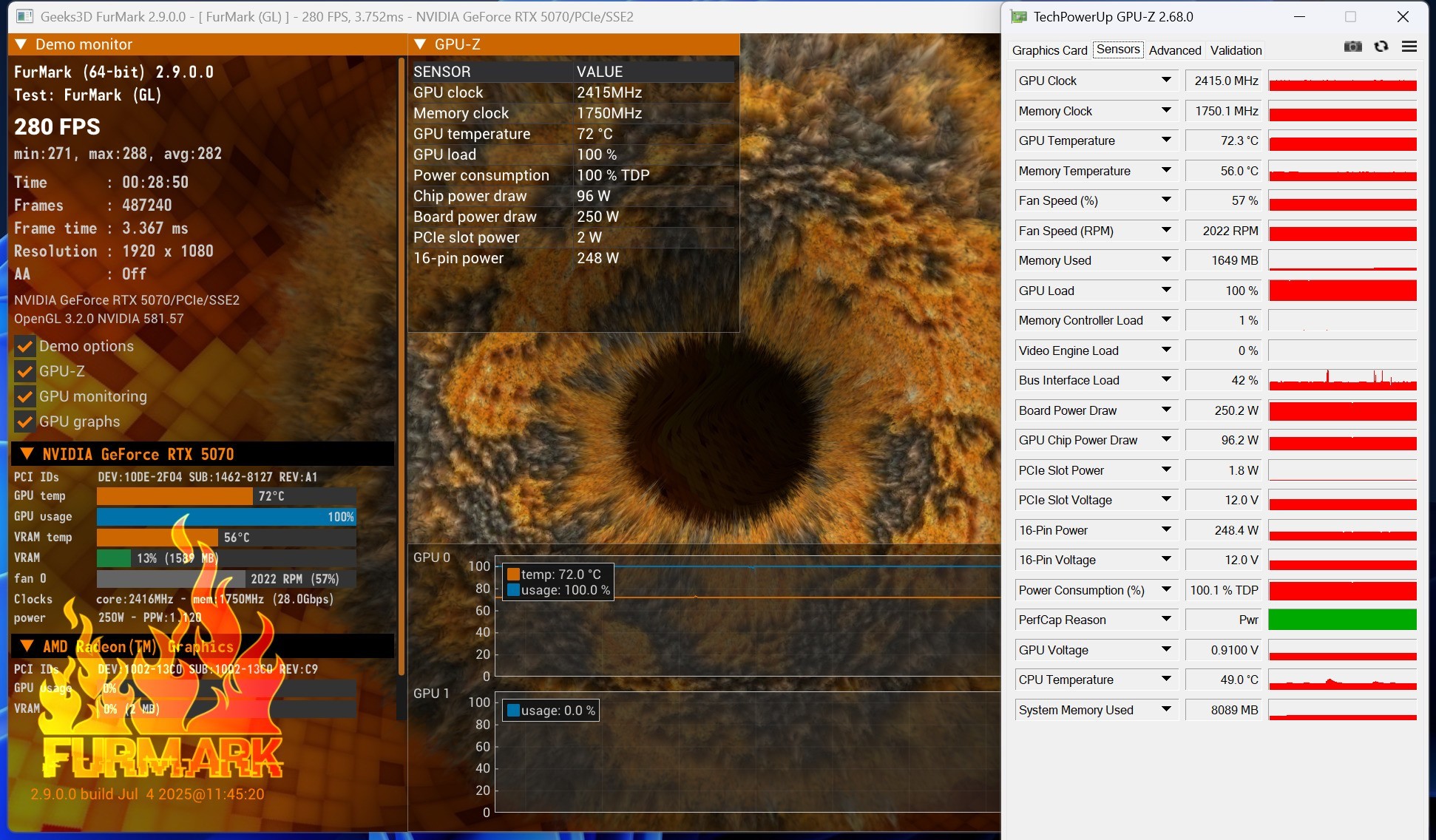
Task: Click the FurMark icon in the title bar
Action: (27, 16)
